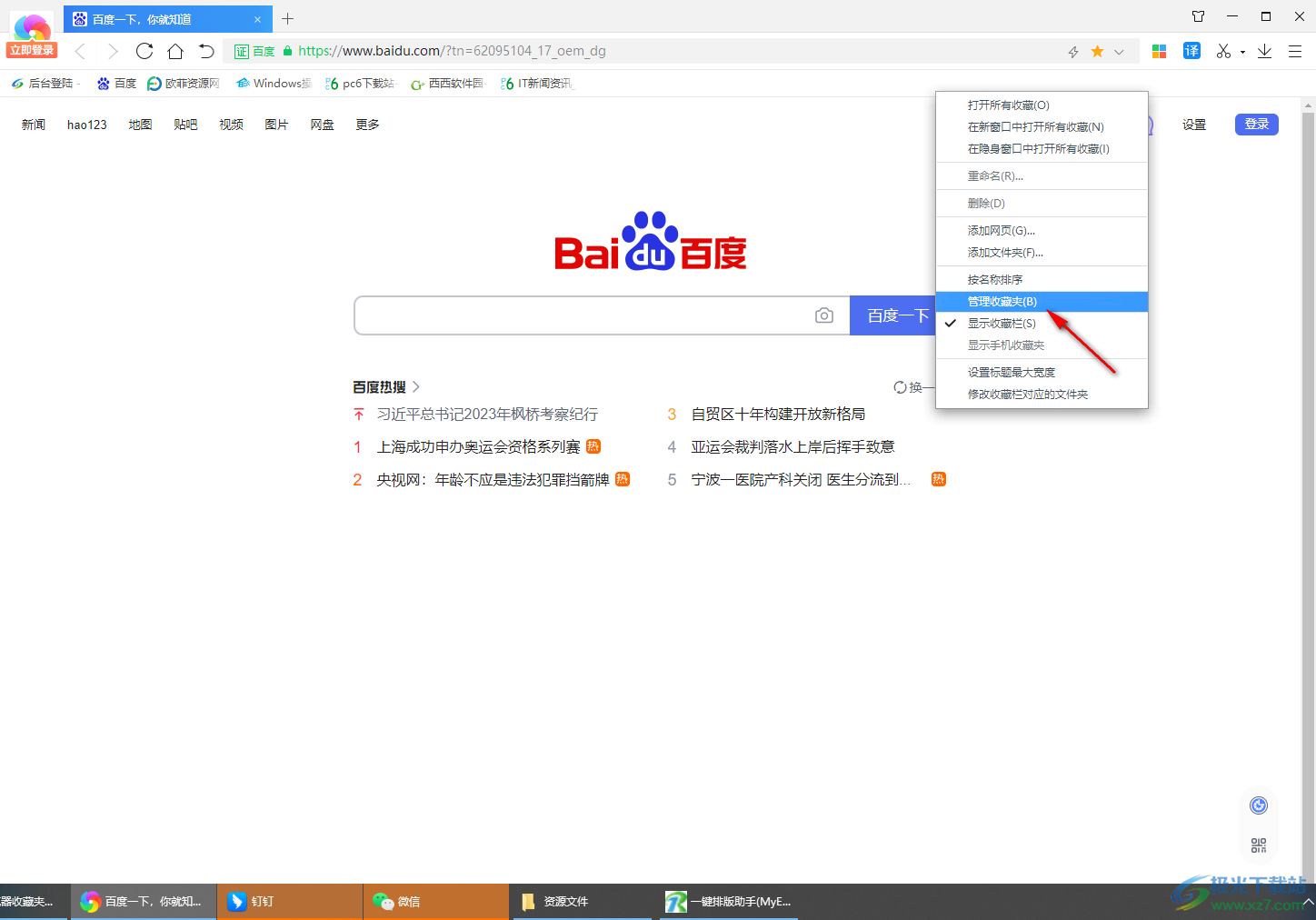Open the 西西软件园 bookmark
The image size is (1316, 920).
(x=447, y=83)
